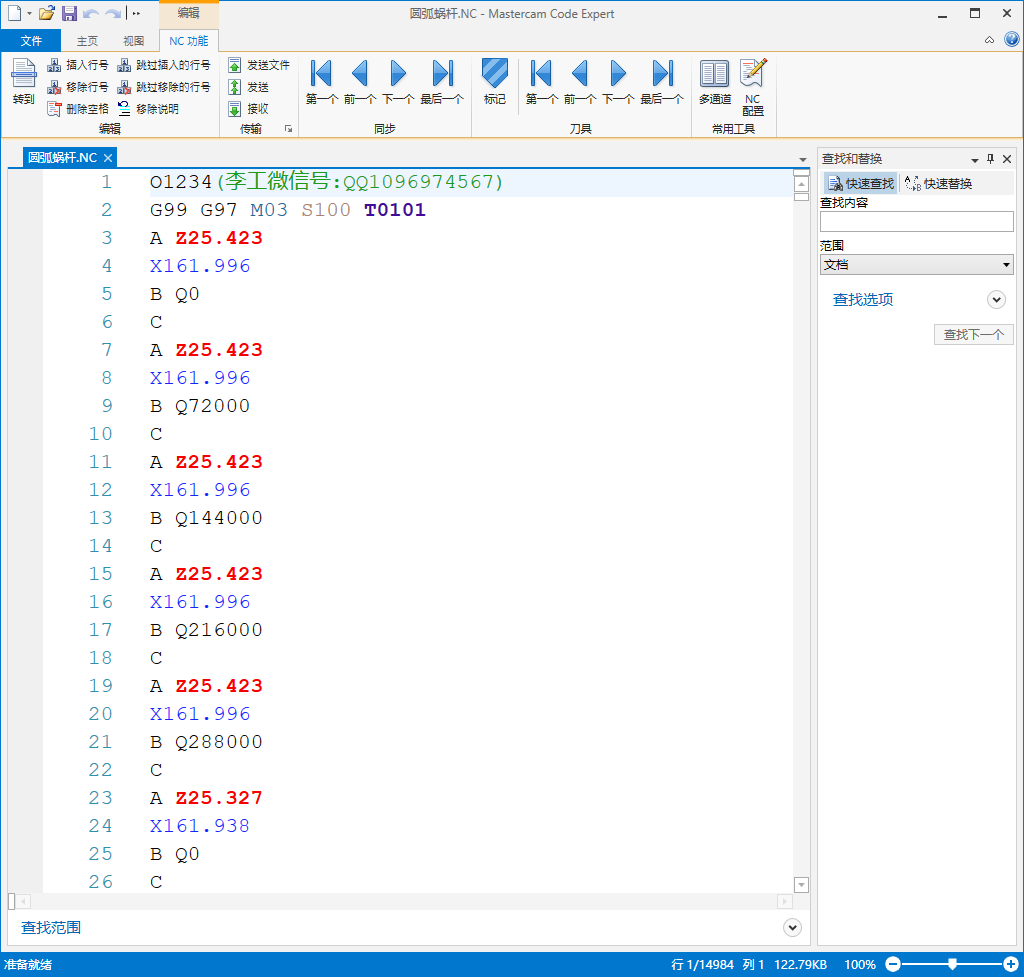Click 跳过插入的行号 option
This screenshot has width=1024, height=977.
tap(164, 65)
